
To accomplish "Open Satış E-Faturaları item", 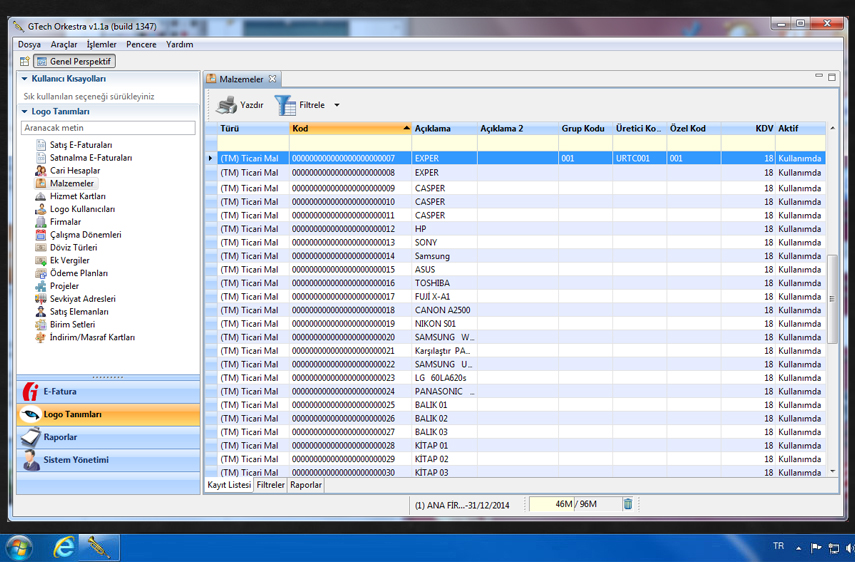I will coord(80,145).
